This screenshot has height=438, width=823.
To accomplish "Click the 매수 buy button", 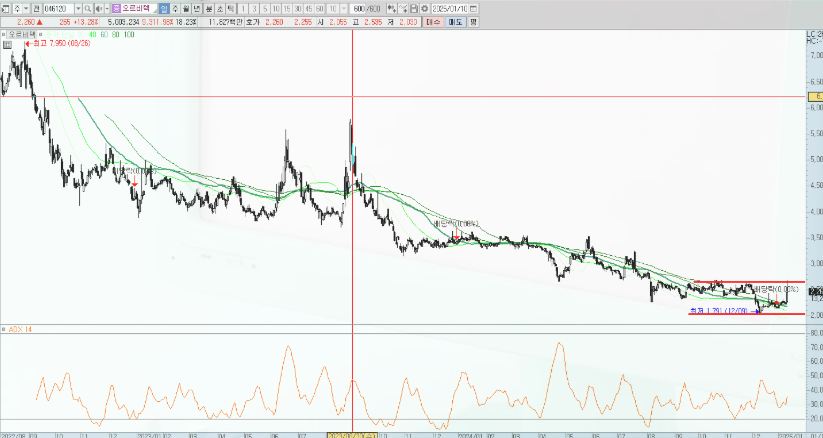I will (433, 22).
